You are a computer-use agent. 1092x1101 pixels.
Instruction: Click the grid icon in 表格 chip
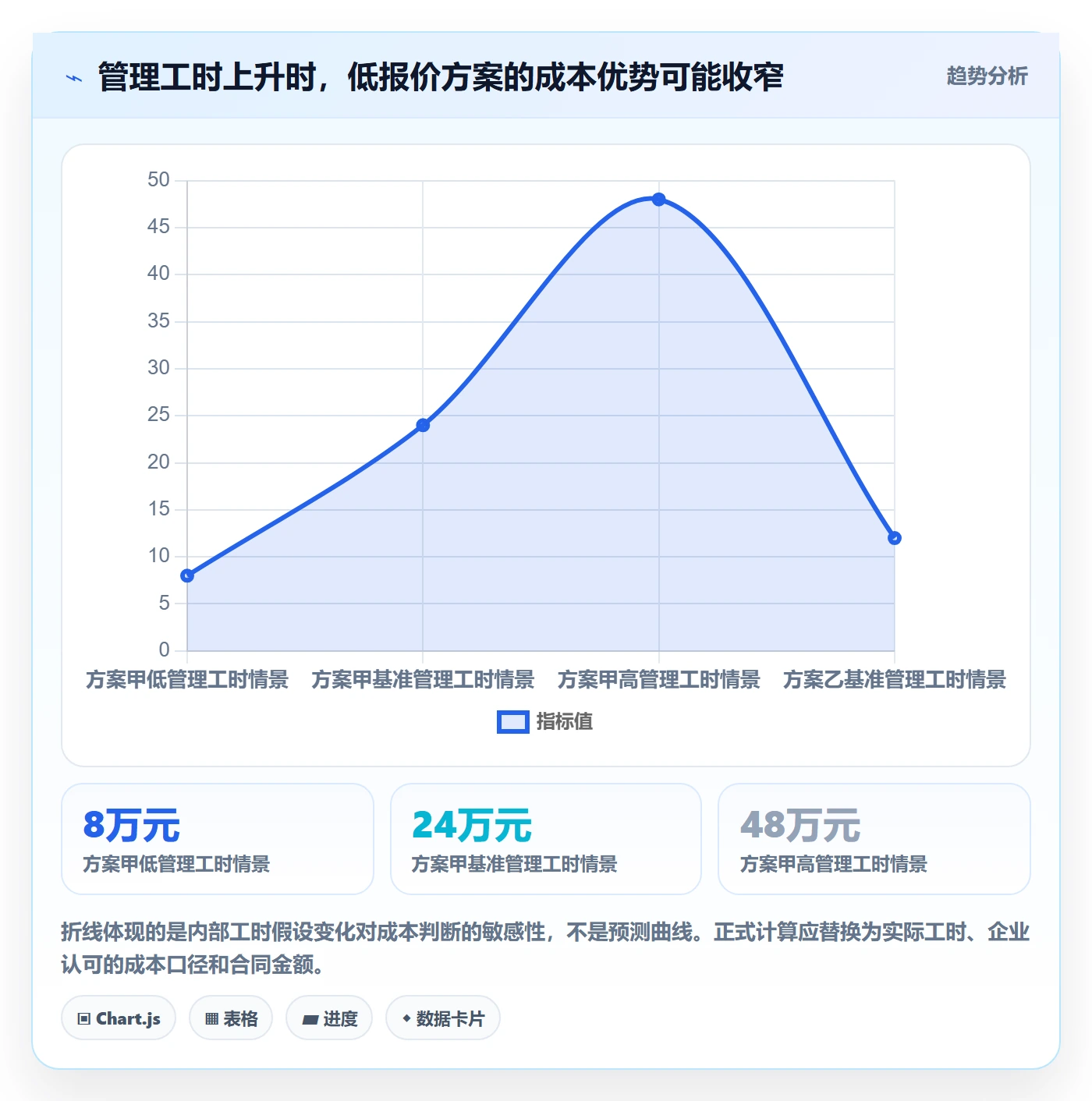tap(211, 1018)
